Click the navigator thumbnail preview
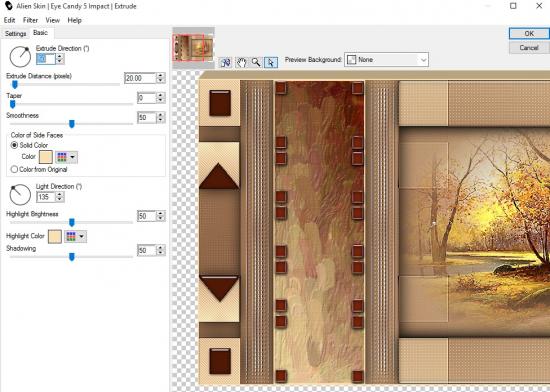Viewport: 550px width, 392px height. [193, 47]
